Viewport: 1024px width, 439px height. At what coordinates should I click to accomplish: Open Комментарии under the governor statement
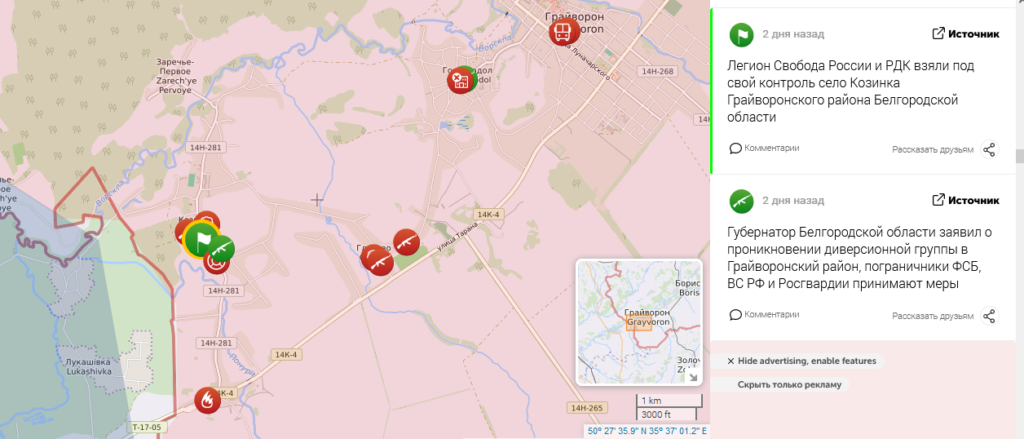coord(764,315)
